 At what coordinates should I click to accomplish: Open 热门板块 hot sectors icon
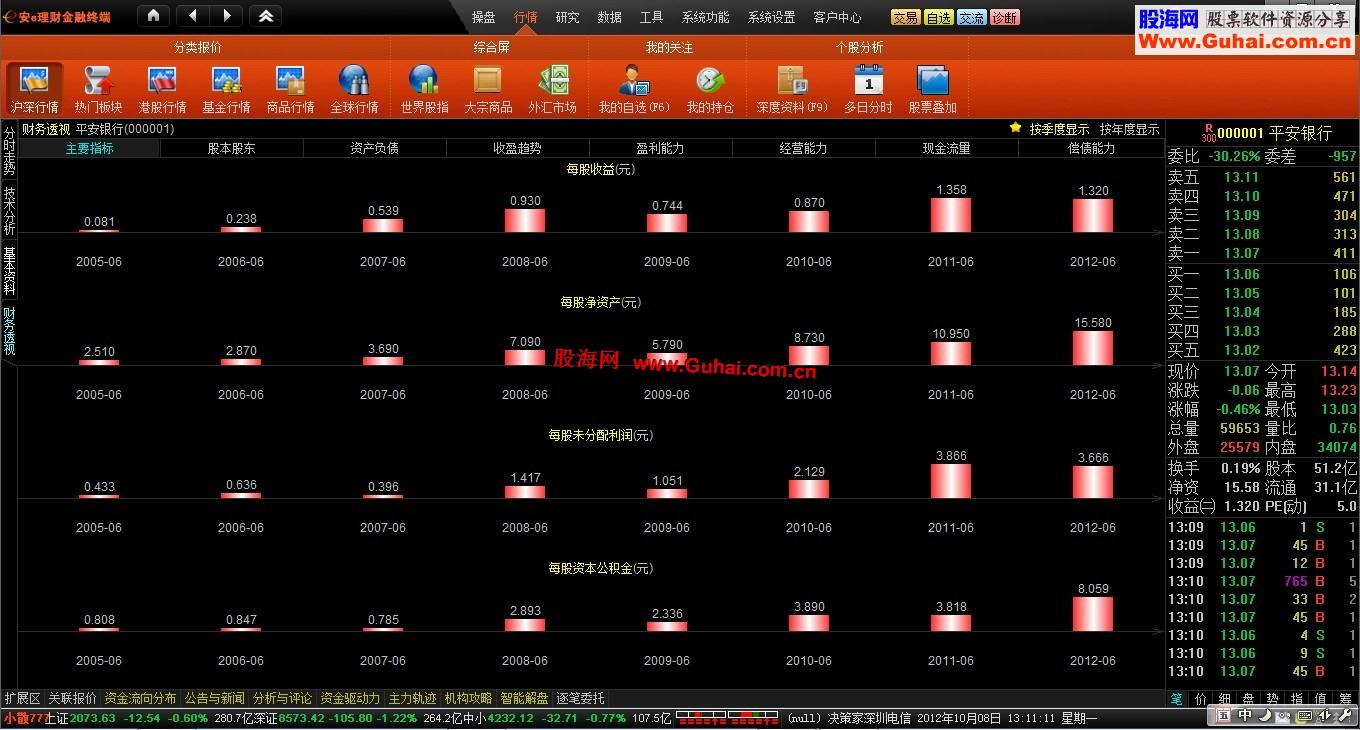pyautogui.click(x=98, y=89)
